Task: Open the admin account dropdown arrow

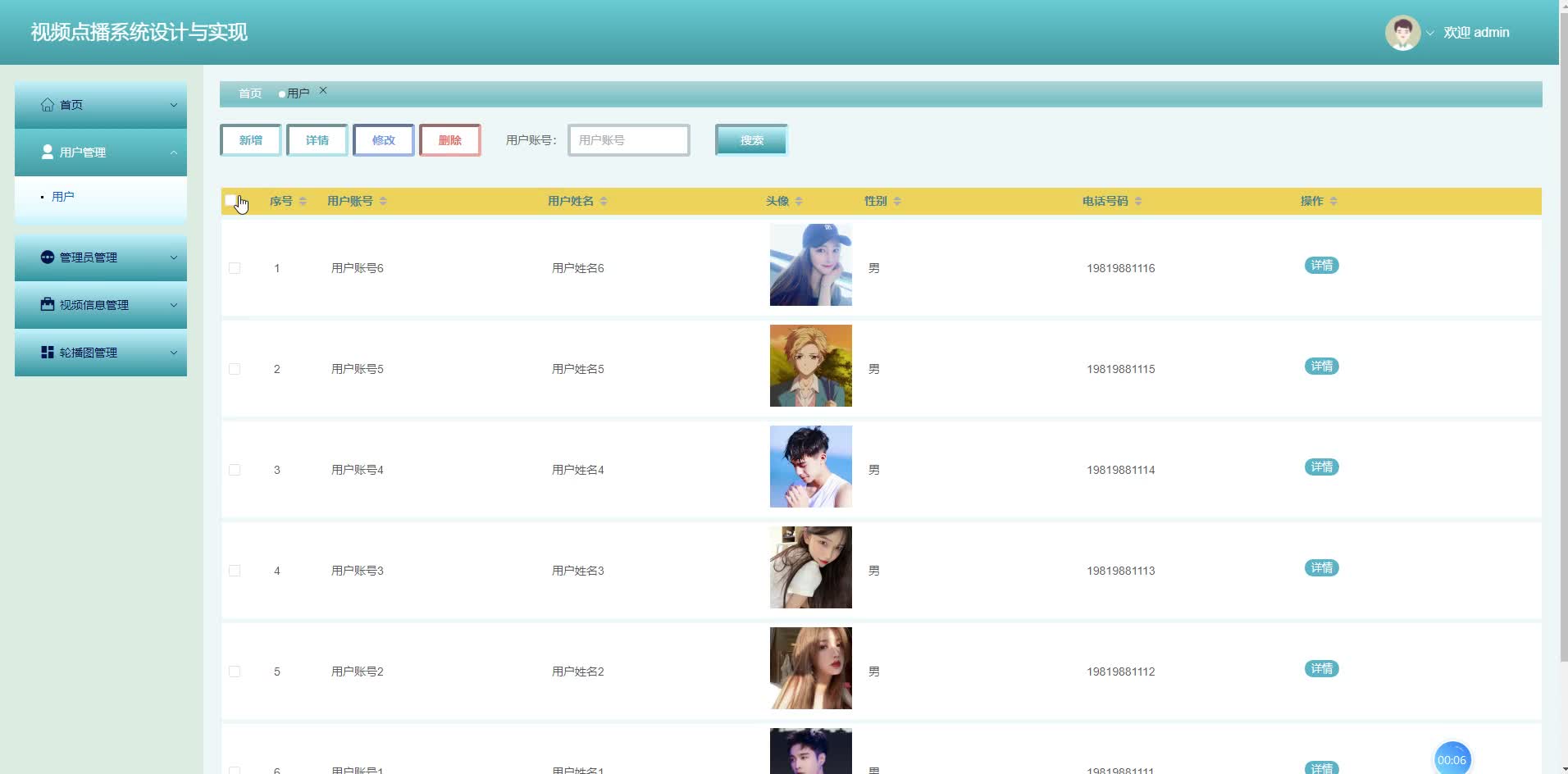Action: pos(1430,33)
